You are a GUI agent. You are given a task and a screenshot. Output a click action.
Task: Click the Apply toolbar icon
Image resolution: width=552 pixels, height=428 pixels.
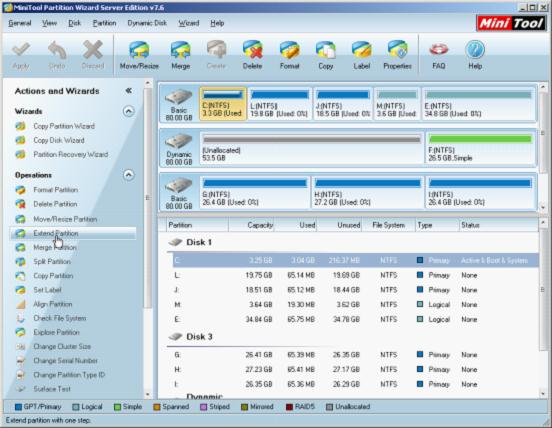21,50
